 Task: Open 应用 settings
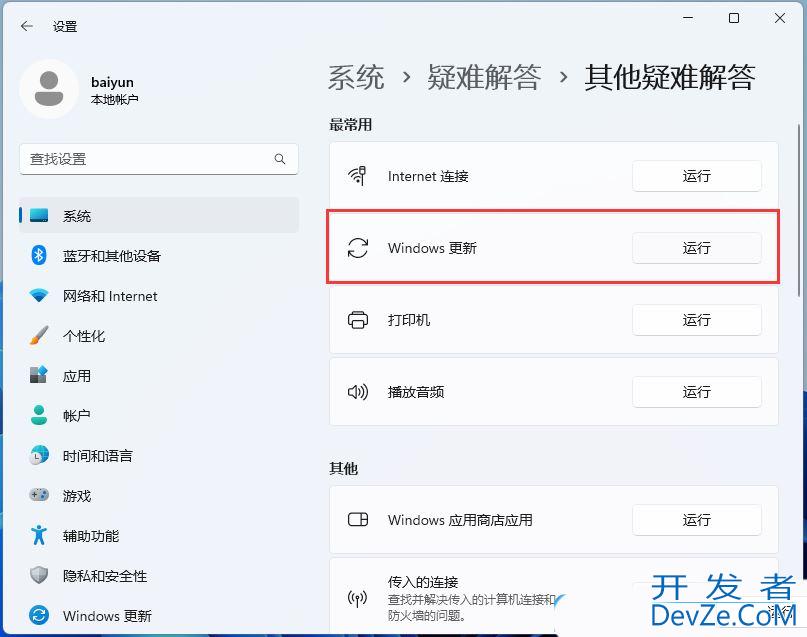[159, 375]
